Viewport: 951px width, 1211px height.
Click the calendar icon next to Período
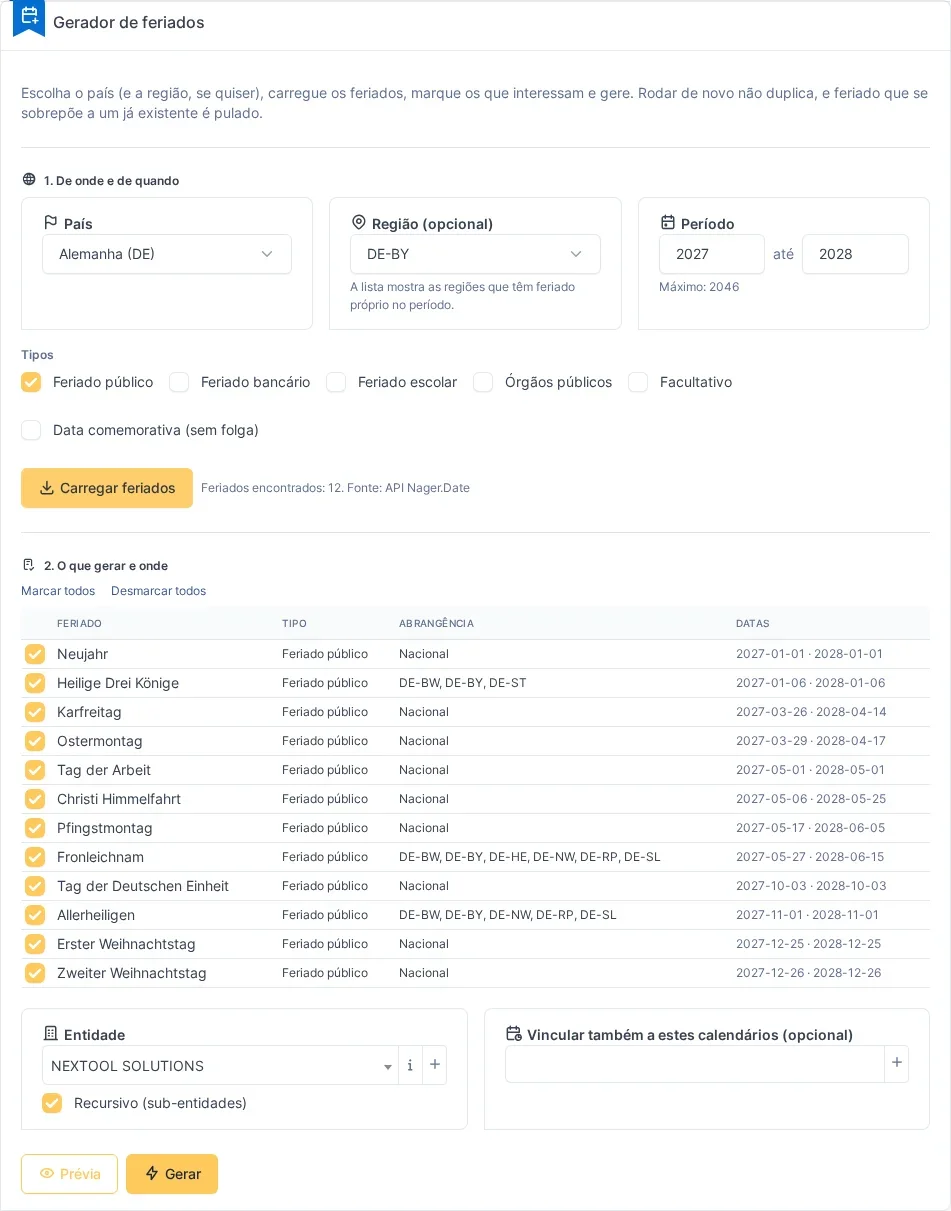coord(668,223)
